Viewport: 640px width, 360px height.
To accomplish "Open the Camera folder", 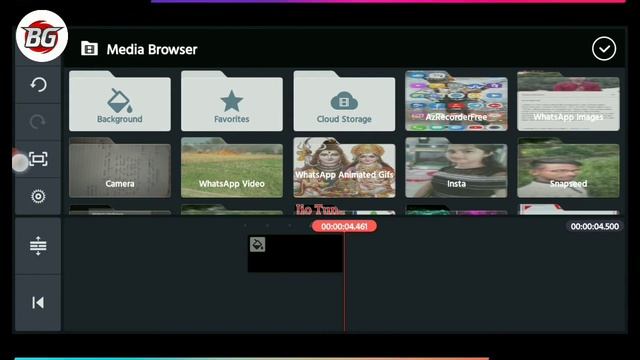I will click(x=120, y=167).
